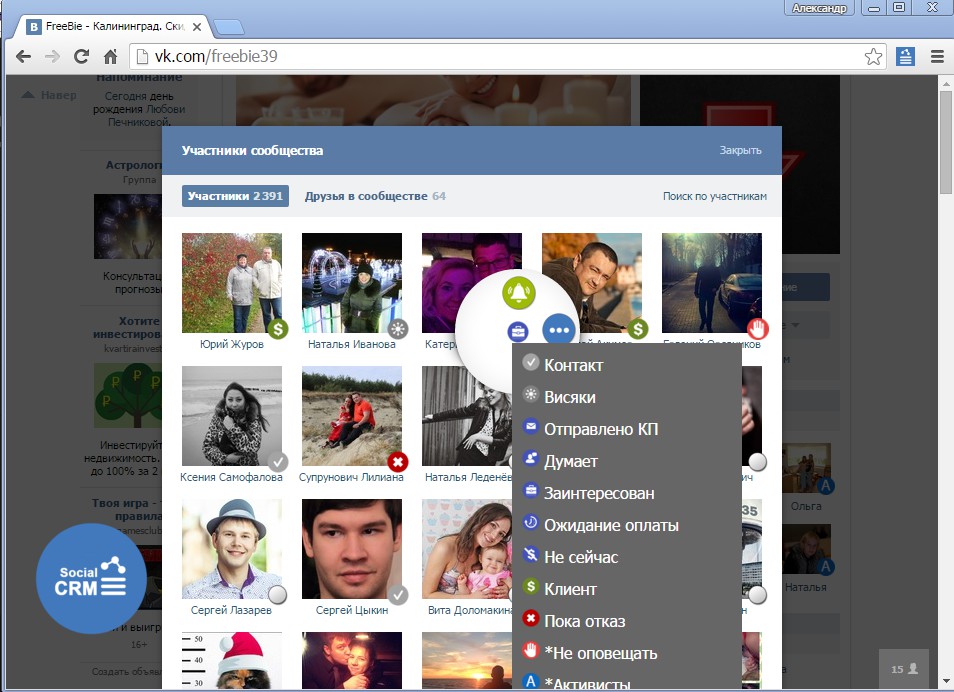Open the three-dots more statuses button
Image resolution: width=954 pixels, height=692 pixels.
(x=559, y=330)
